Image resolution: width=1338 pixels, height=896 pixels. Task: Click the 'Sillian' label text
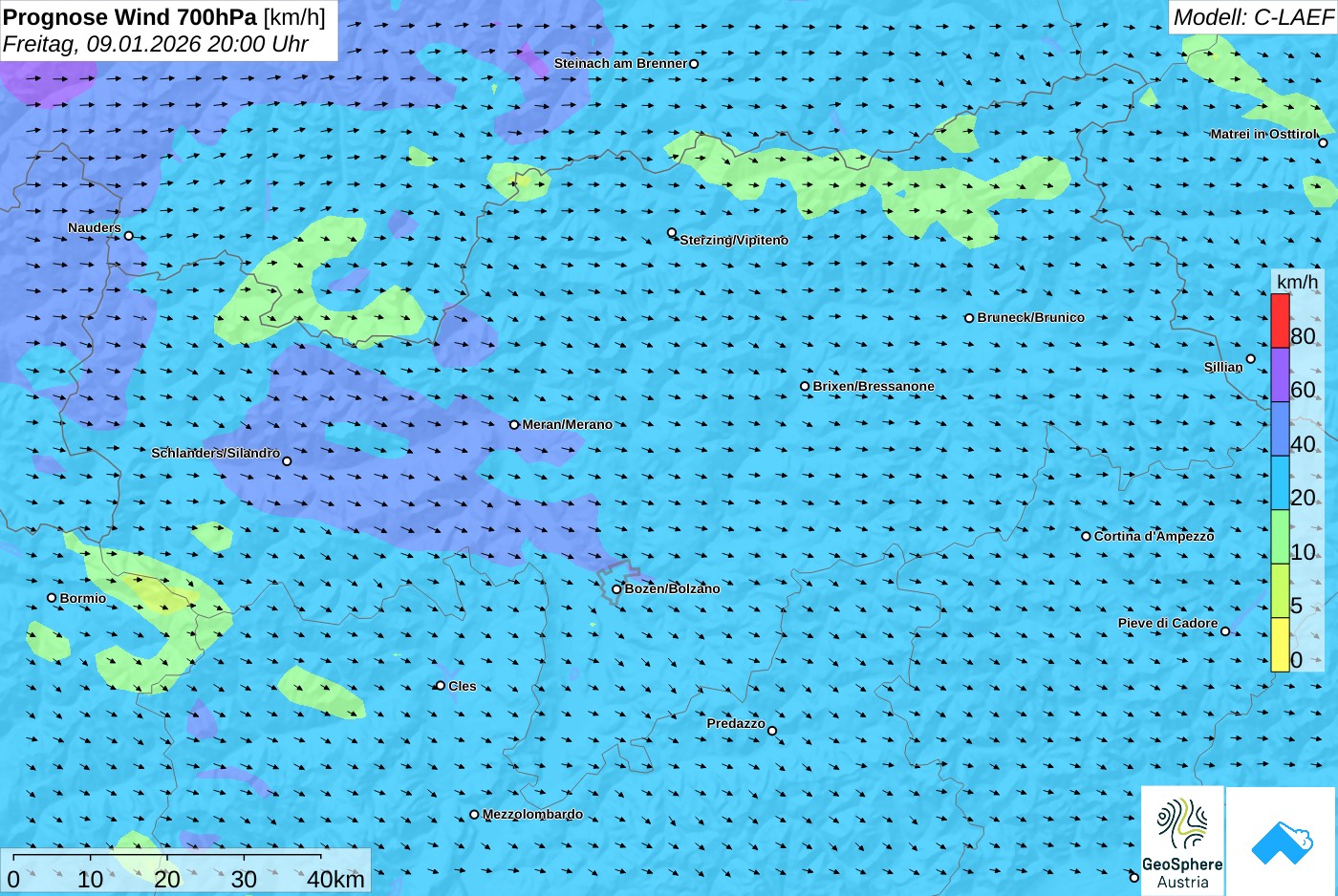coord(1223,367)
